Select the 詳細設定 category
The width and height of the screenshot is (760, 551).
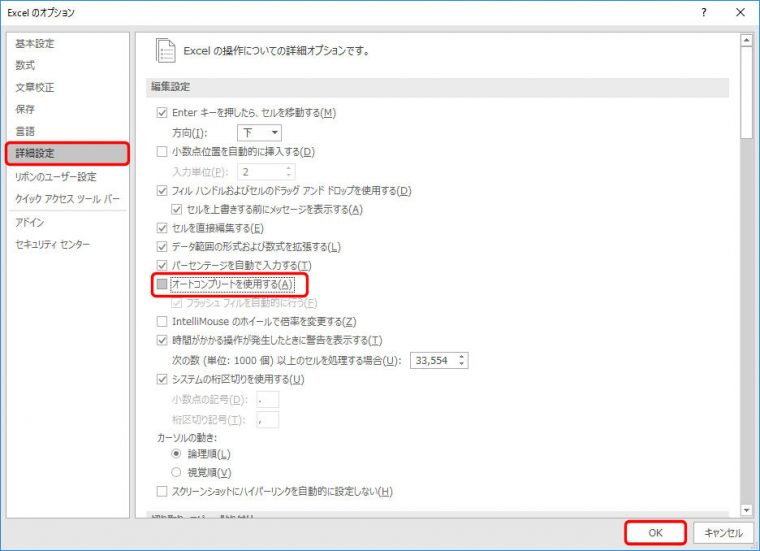[67, 154]
